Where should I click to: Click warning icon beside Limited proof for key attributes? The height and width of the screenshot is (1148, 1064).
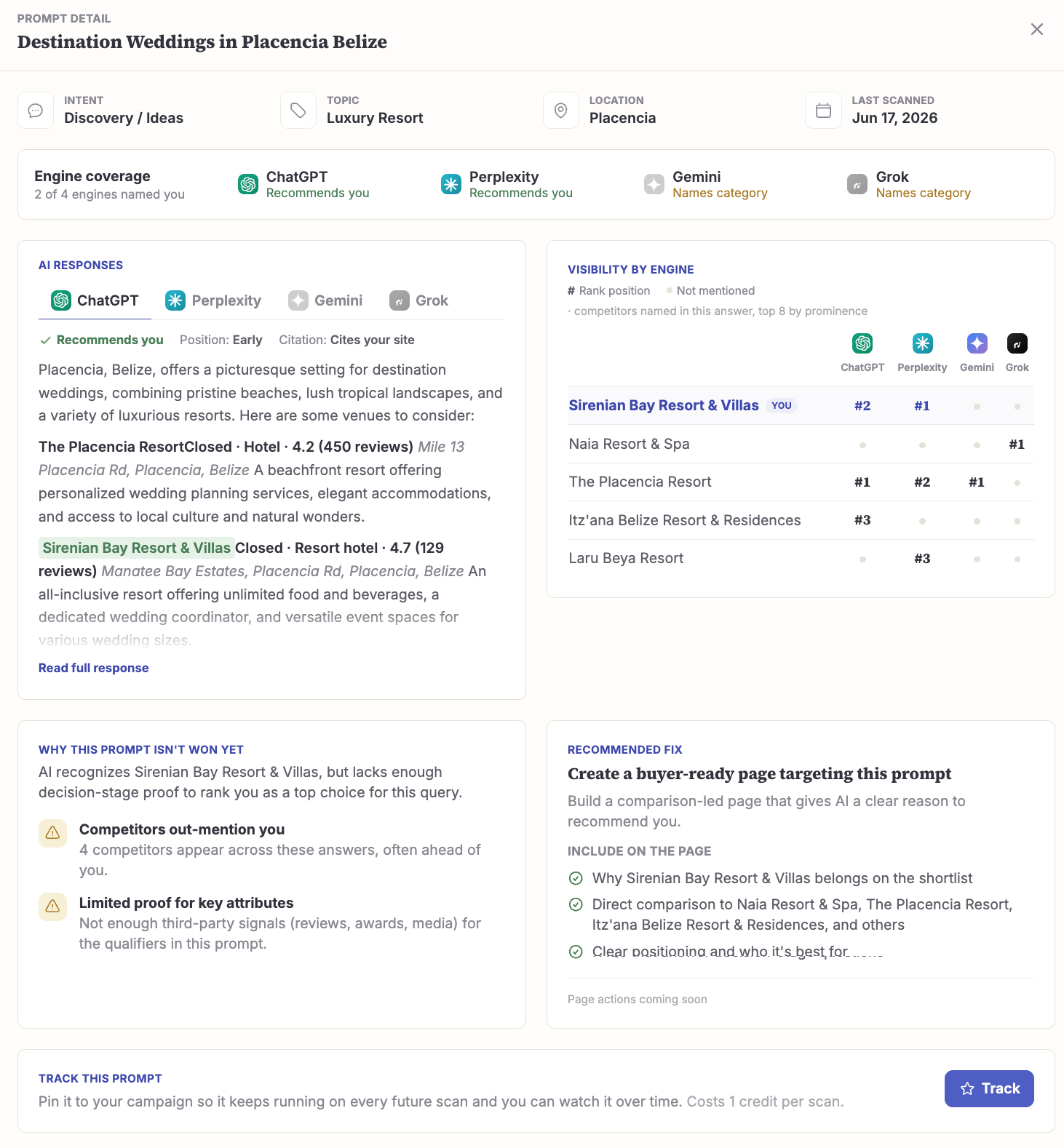52,906
